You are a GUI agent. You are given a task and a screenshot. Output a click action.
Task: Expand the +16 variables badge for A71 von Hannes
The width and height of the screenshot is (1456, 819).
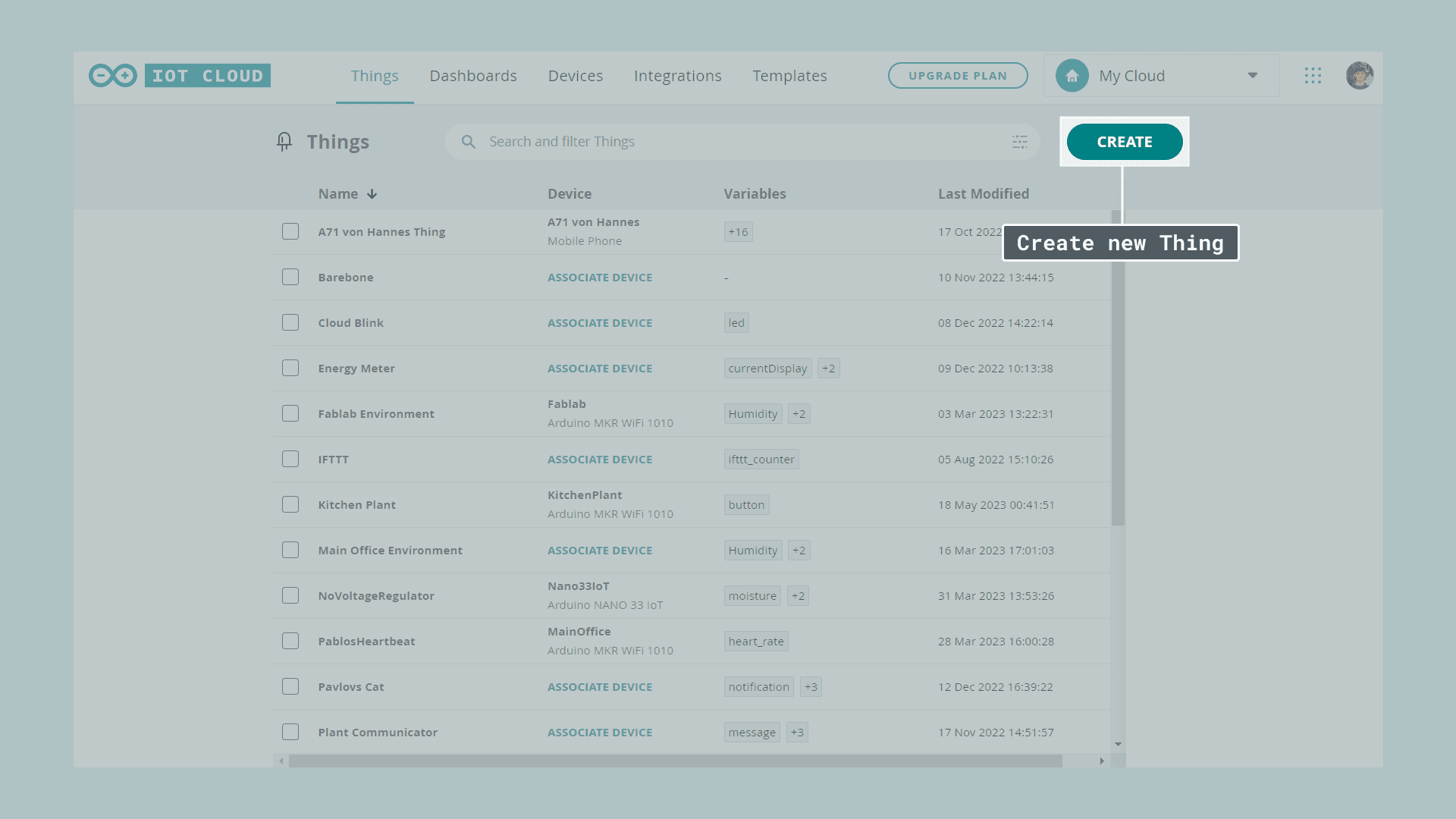coord(738,232)
